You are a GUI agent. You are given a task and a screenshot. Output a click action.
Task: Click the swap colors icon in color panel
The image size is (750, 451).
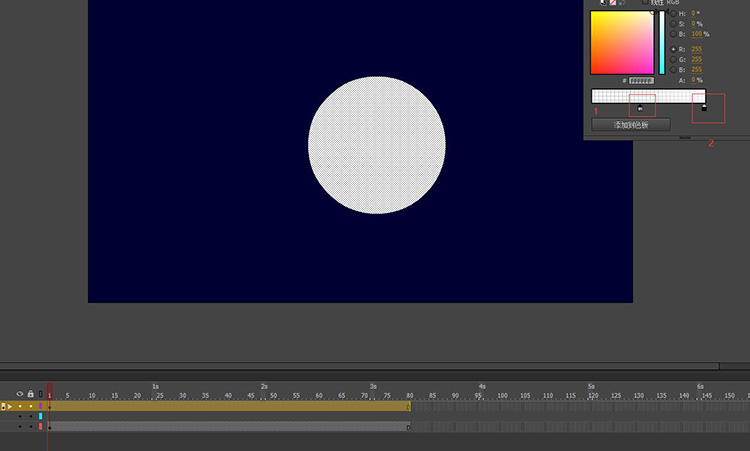pos(622,2)
